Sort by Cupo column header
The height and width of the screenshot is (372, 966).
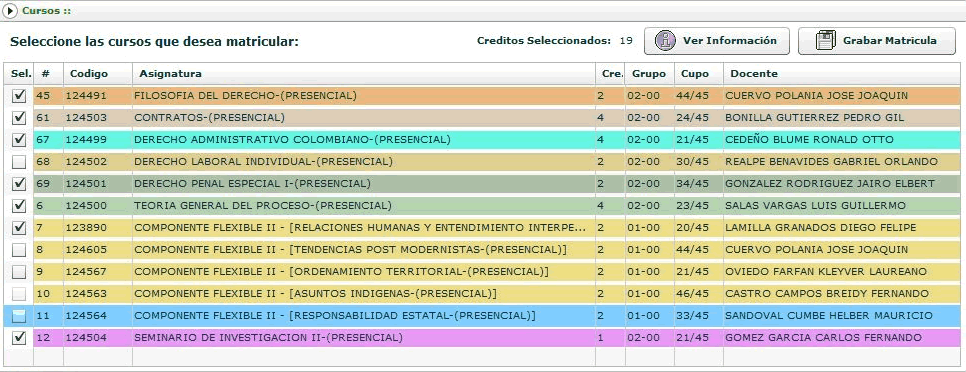[x=699, y=73]
